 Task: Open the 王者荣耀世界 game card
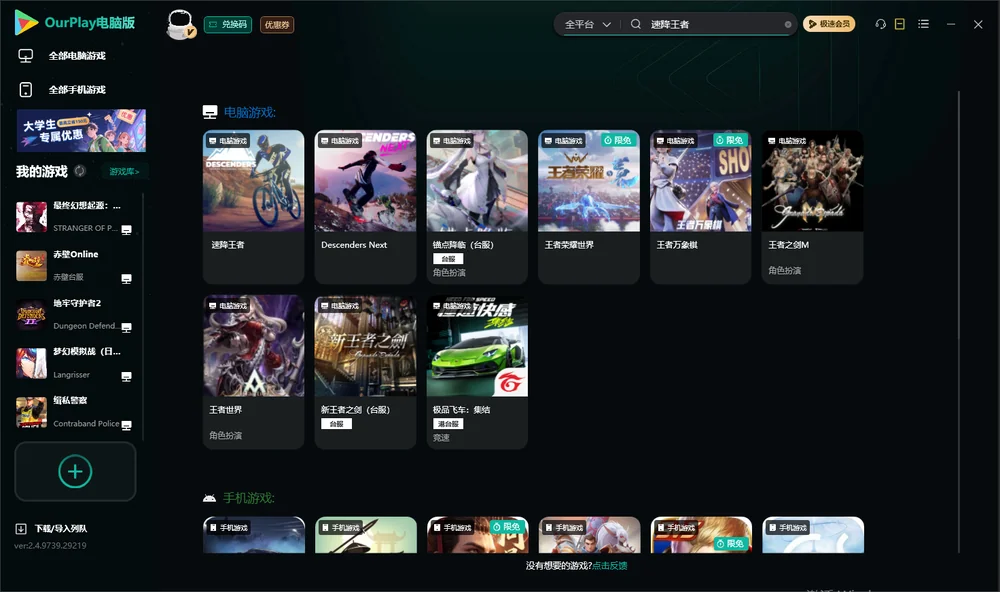pos(589,207)
